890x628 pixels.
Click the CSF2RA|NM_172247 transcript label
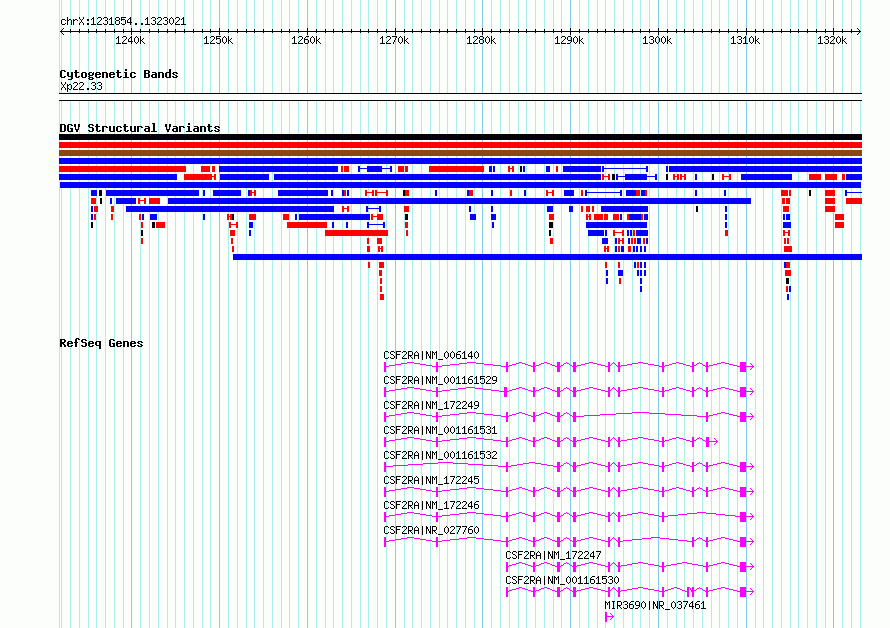click(x=553, y=555)
